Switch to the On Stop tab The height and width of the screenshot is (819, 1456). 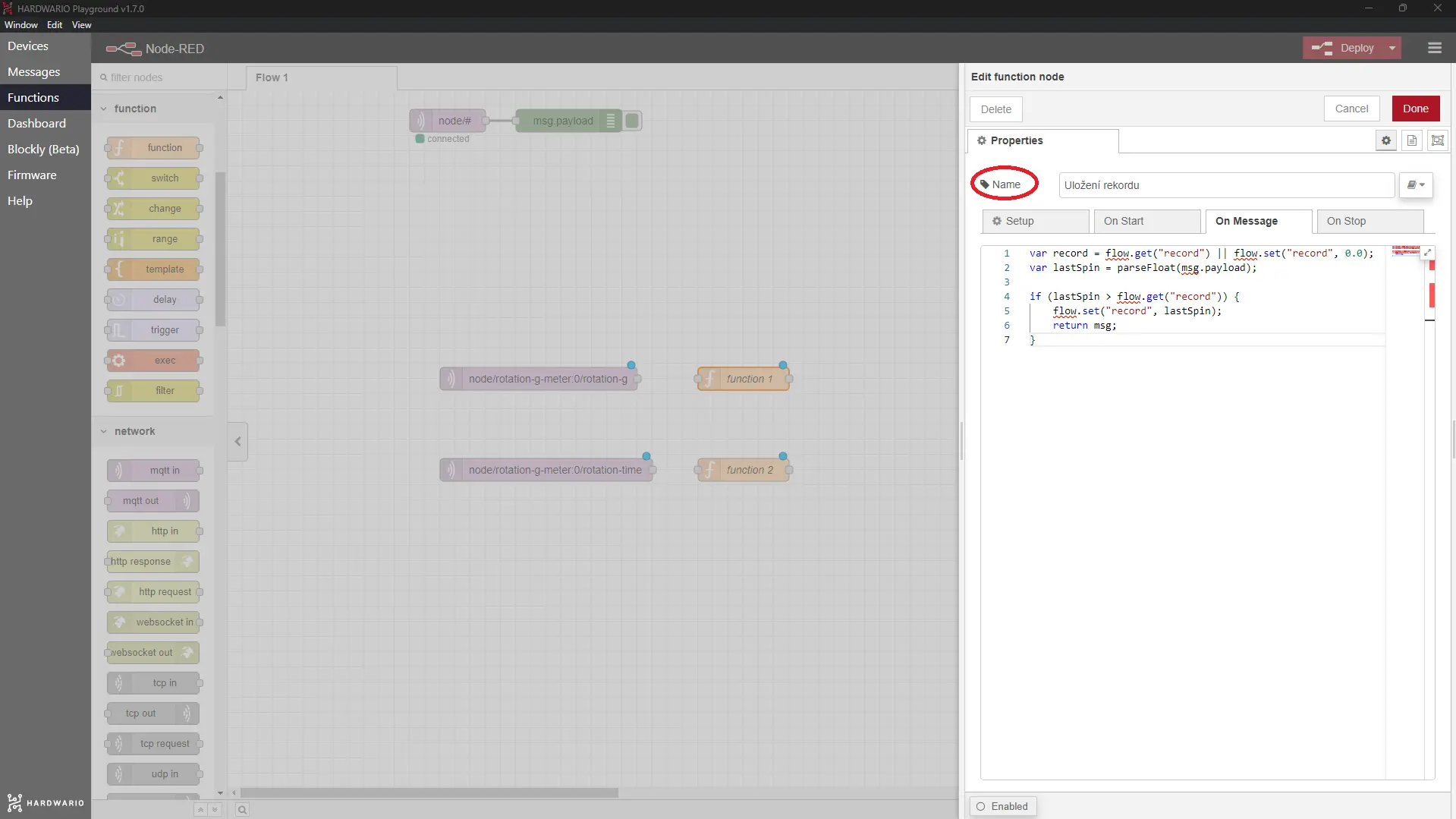point(1370,221)
